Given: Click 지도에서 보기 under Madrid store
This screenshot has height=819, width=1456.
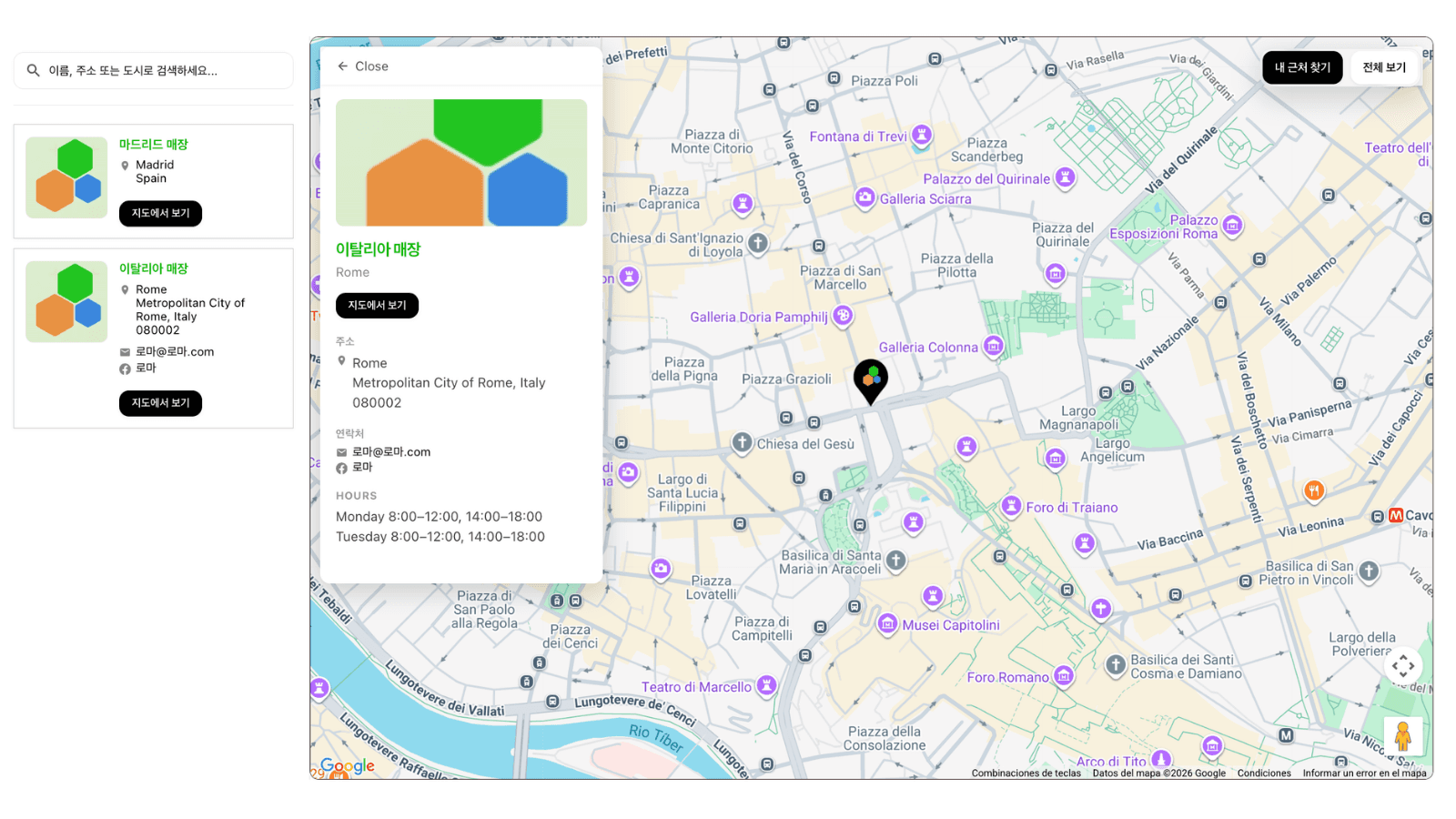Looking at the screenshot, I should (160, 213).
